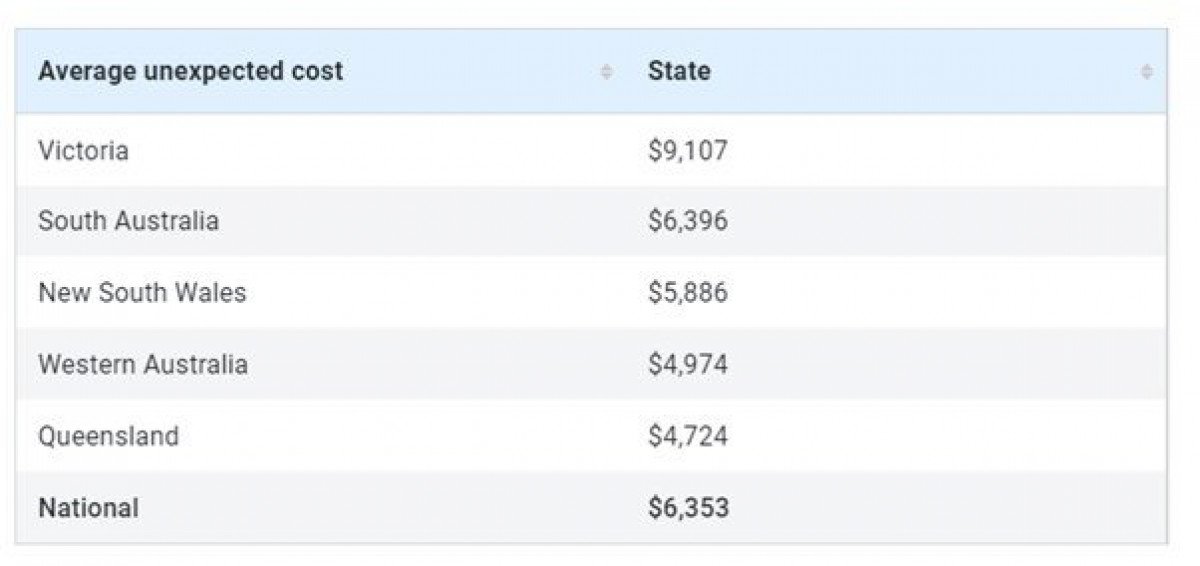Click the $4,974 value
This screenshot has width=1200, height=566.
(x=688, y=364)
